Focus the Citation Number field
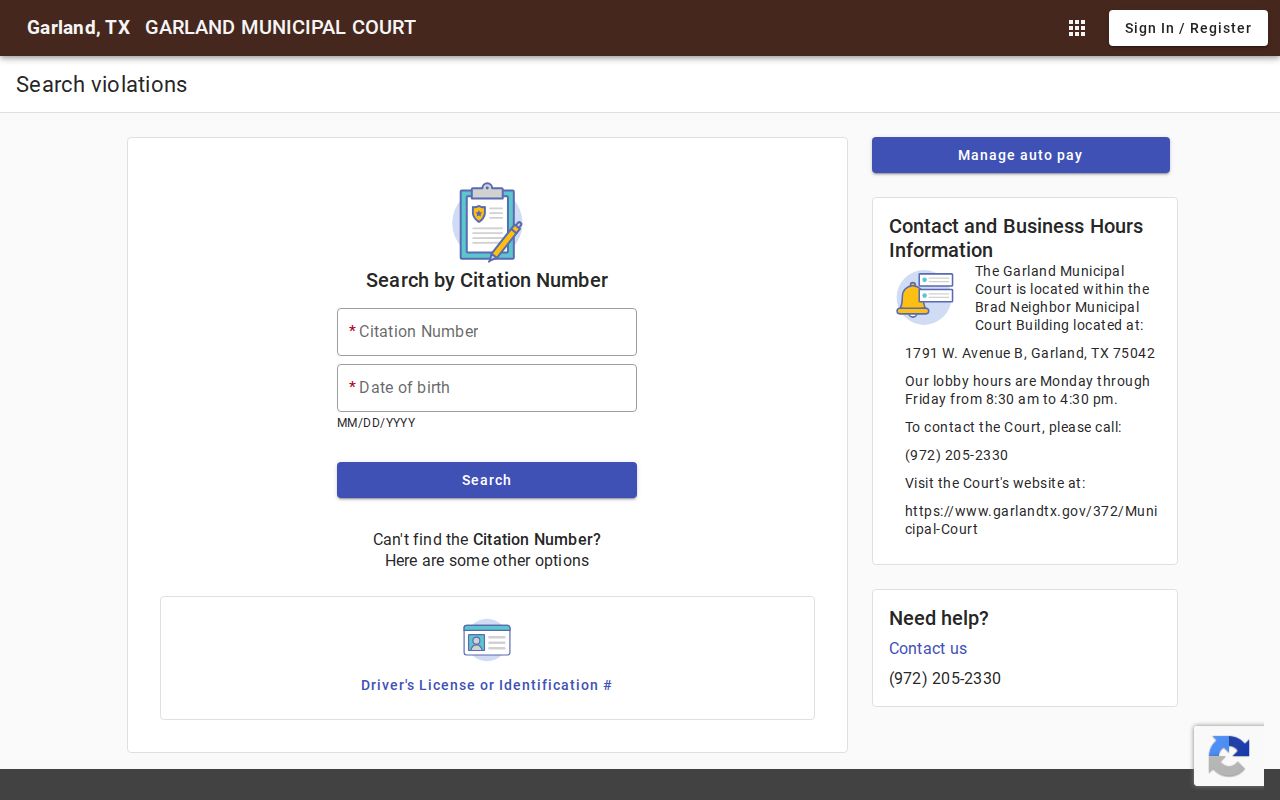This screenshot has height=800, width=1280. click(487, 332)
